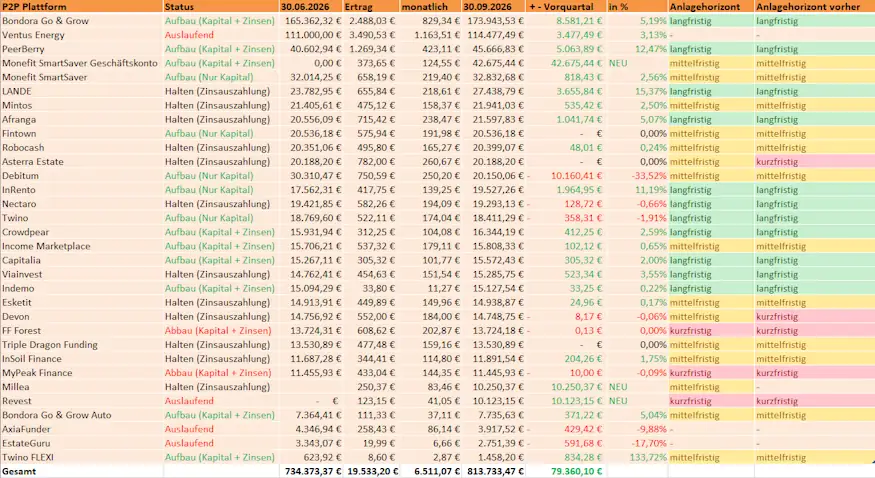
Task: Select 'Abbau (Kapital + Zinsen)' for FF Forest
Action: click(x=221, y=331)
